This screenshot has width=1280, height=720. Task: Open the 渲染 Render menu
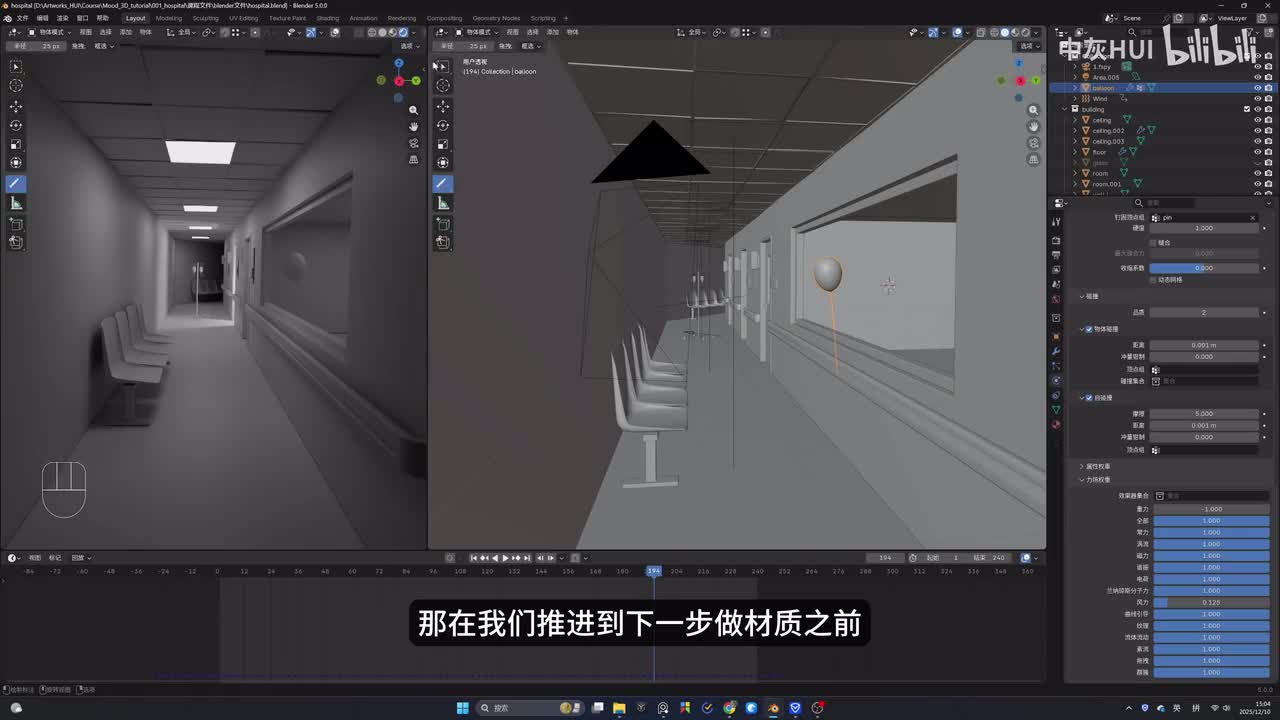pos(63,18)
